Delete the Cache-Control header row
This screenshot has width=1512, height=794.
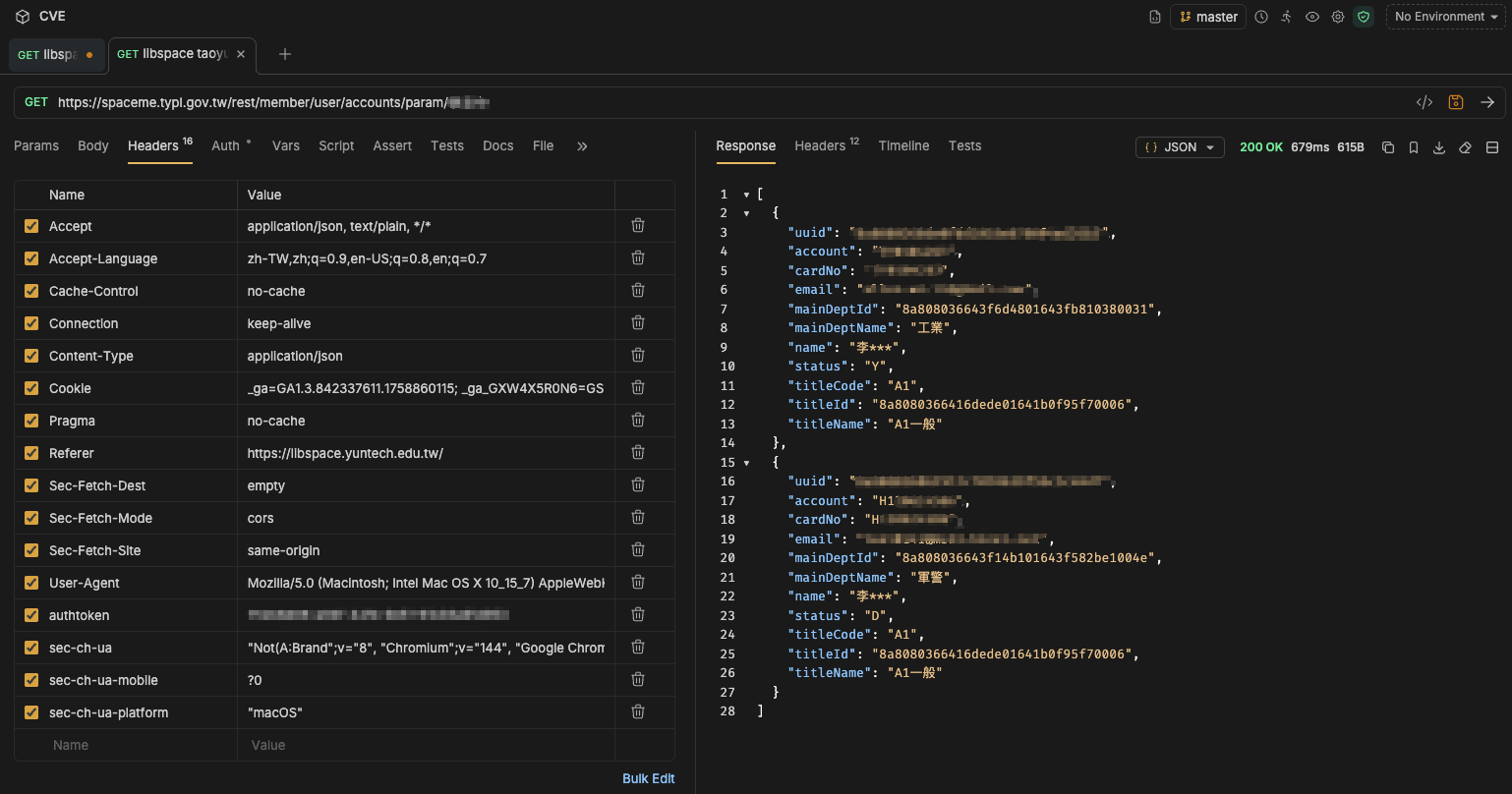tap(638, 291)
